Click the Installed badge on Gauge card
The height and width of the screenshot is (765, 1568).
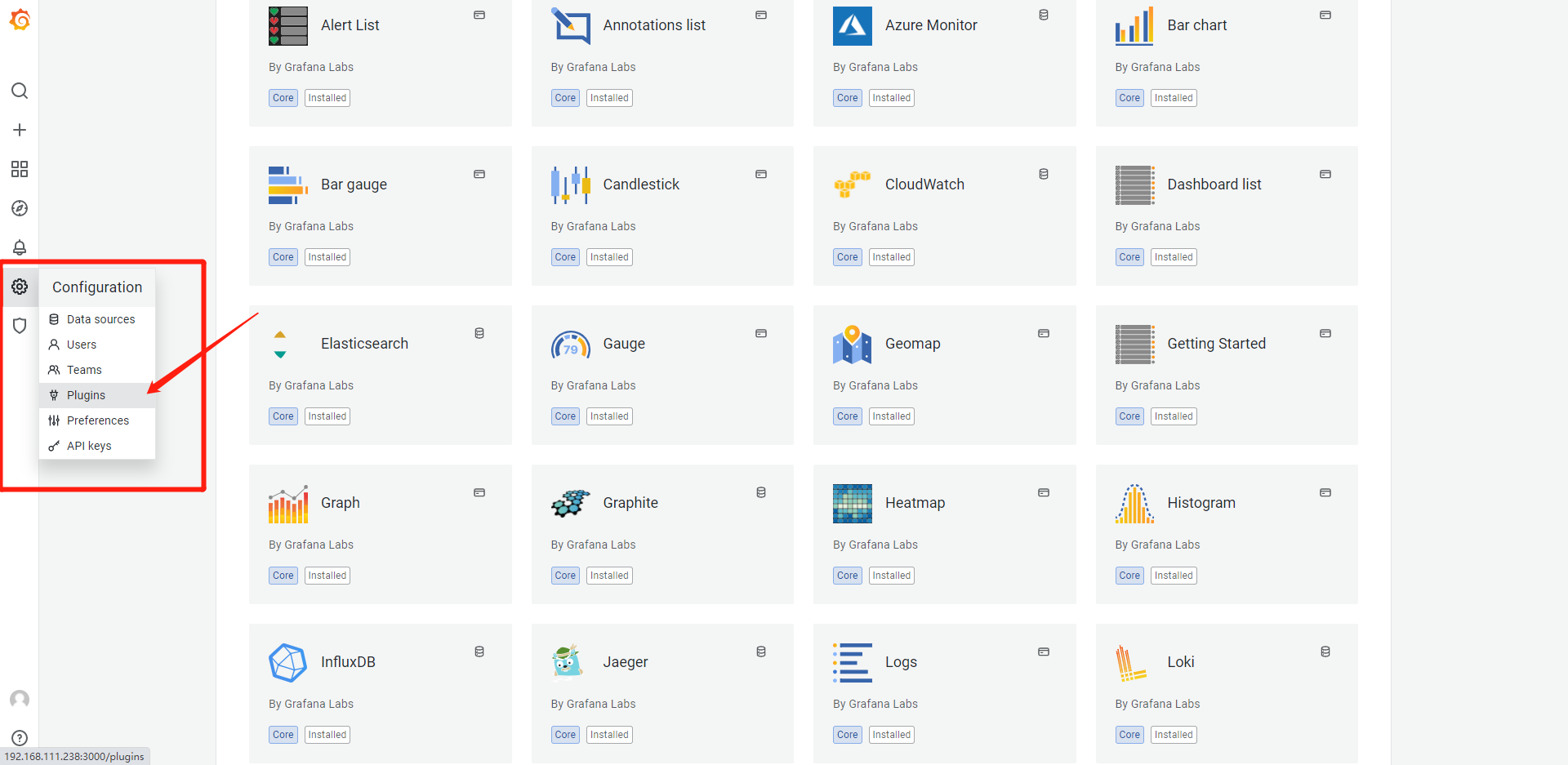point(609,416)
